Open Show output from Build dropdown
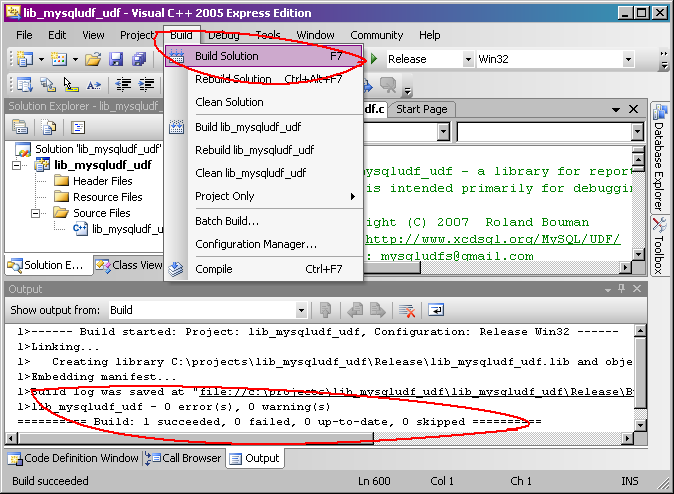 [301, 310]
